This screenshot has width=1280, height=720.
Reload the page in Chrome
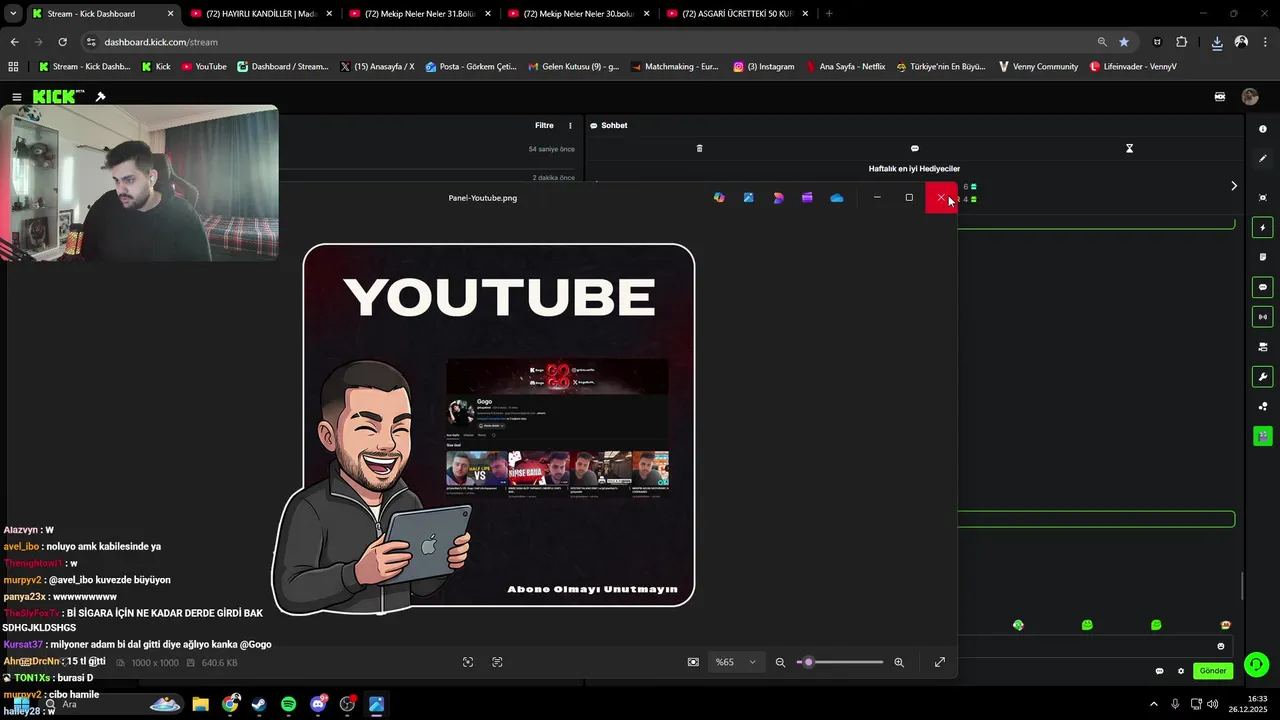click(62, 42)
